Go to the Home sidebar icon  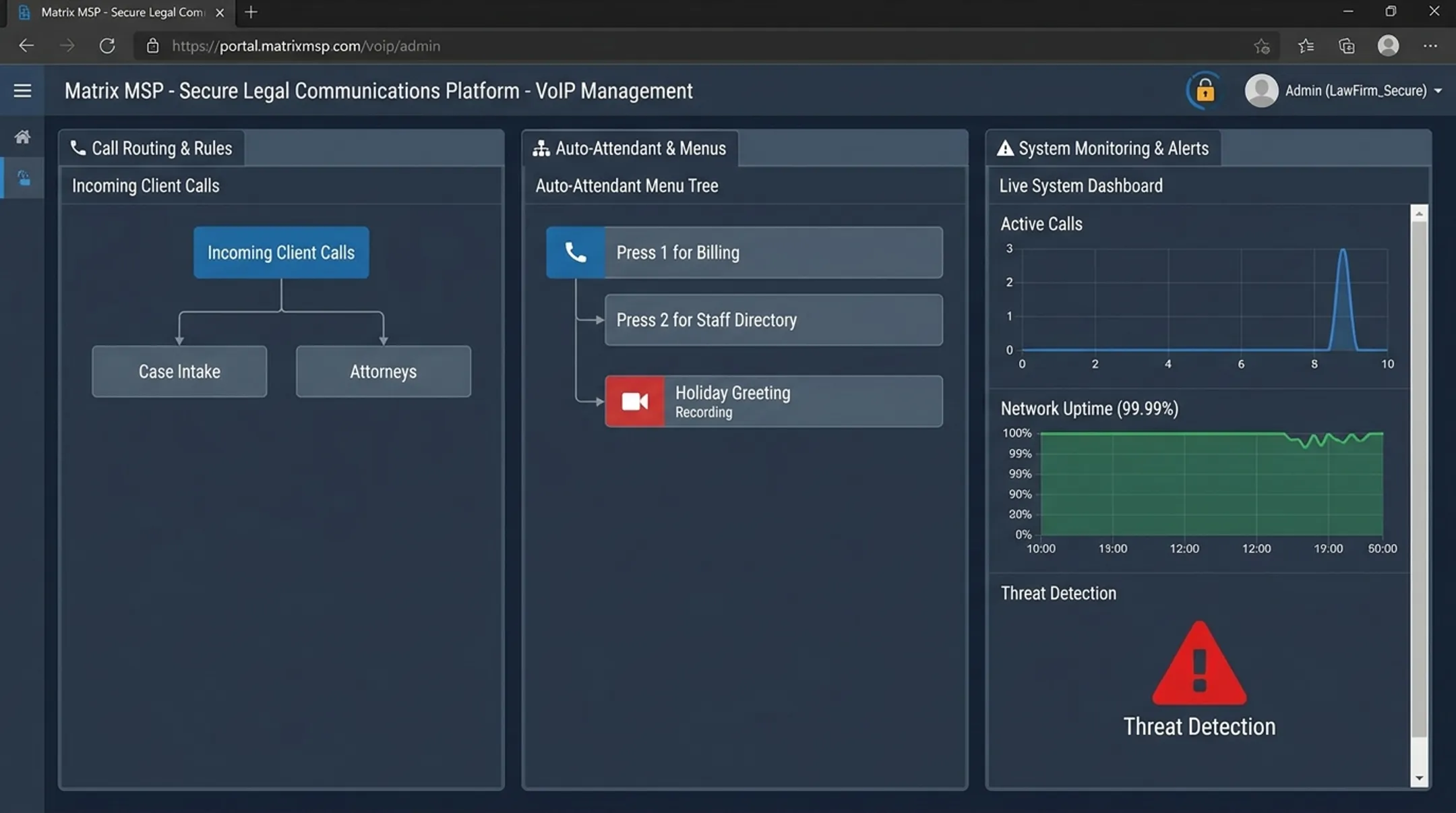[x=22, y=137]
